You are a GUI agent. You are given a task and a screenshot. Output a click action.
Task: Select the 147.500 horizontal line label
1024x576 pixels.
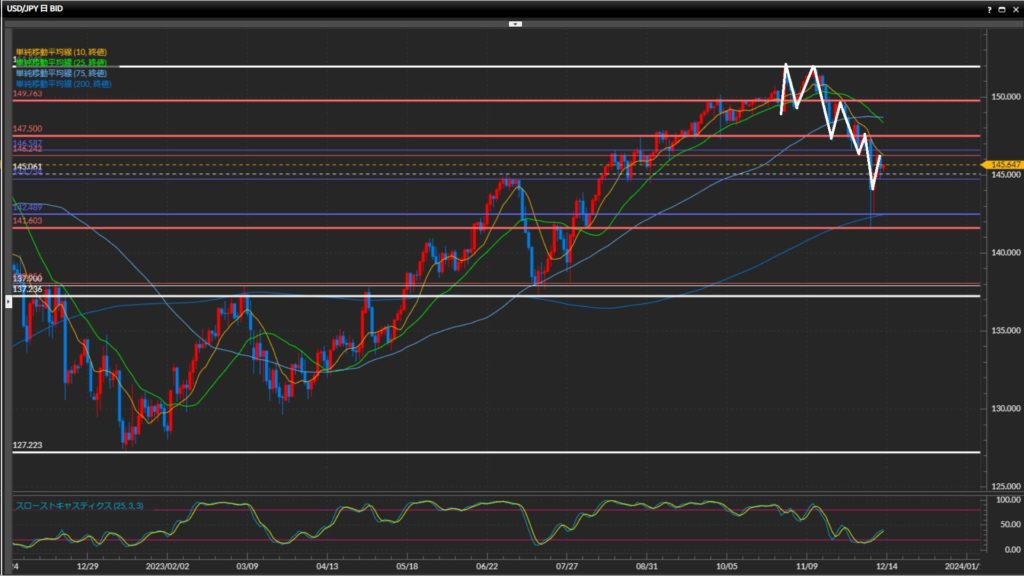[x=27, y=129]
